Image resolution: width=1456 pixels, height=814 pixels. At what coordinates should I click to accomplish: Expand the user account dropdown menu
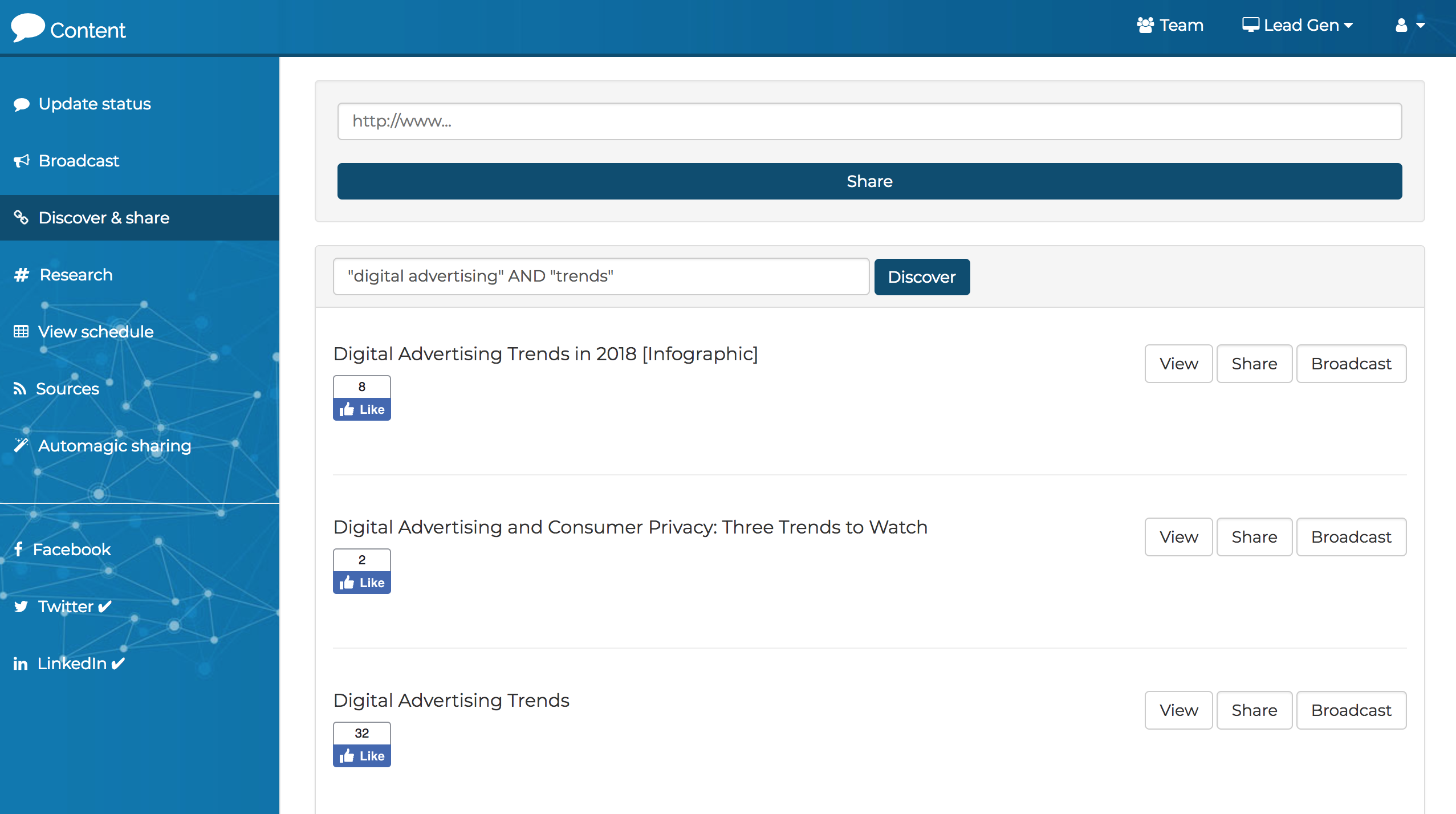click(x=1409, y=25)
